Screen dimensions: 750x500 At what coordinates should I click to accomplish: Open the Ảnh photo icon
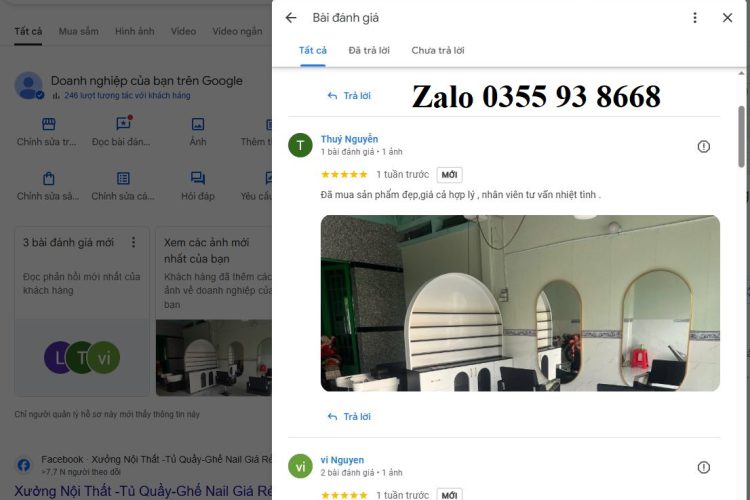(198, 124)
